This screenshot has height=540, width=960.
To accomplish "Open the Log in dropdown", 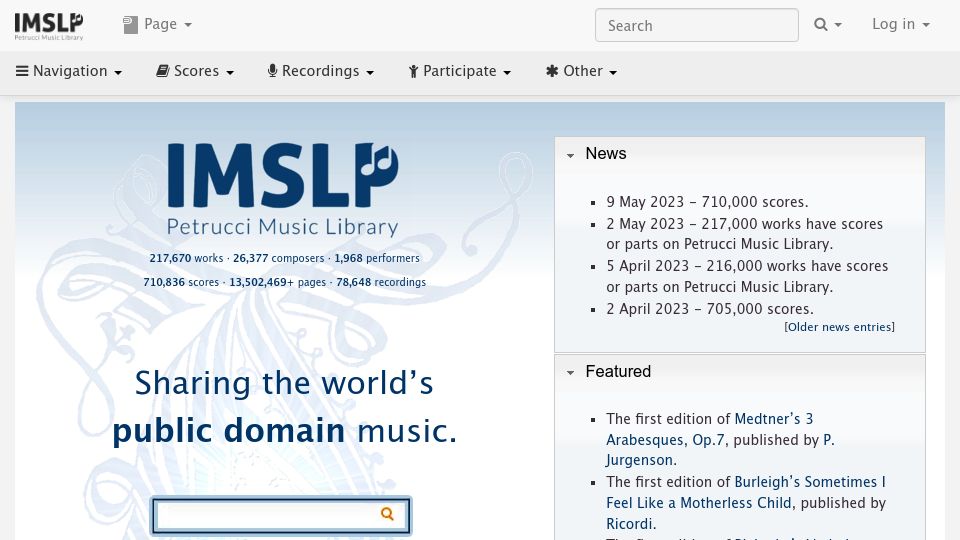I will 901,24.
